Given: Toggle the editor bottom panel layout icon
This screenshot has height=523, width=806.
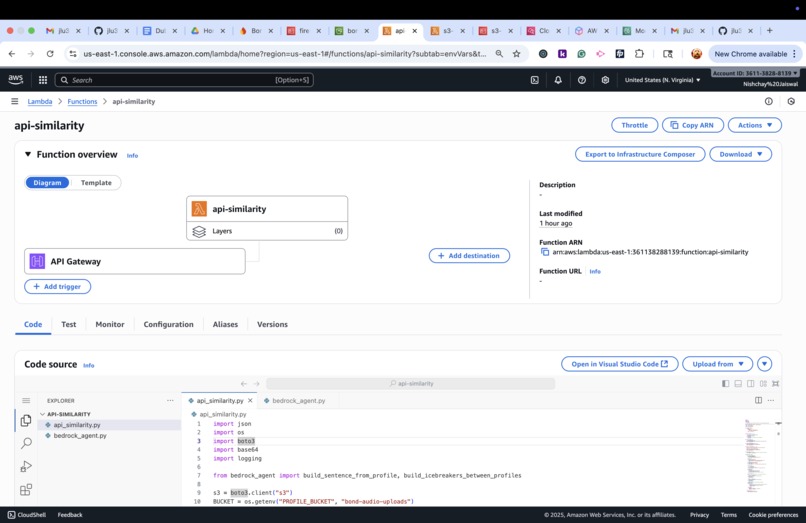Looking at the screenshot, I should click(738, 384).
